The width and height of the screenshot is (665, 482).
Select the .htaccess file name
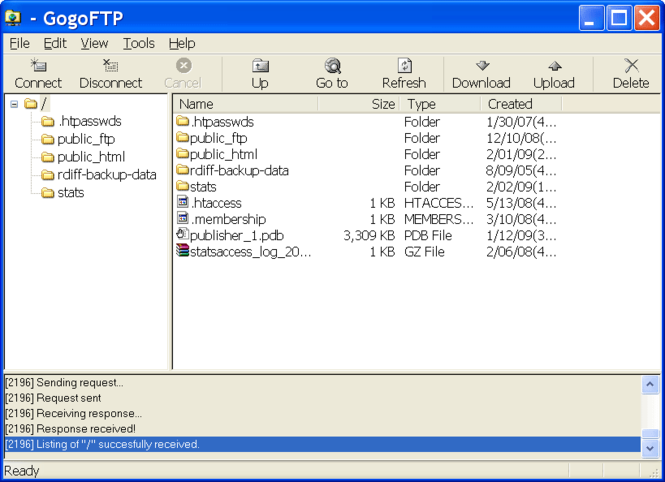click(216, 203)
